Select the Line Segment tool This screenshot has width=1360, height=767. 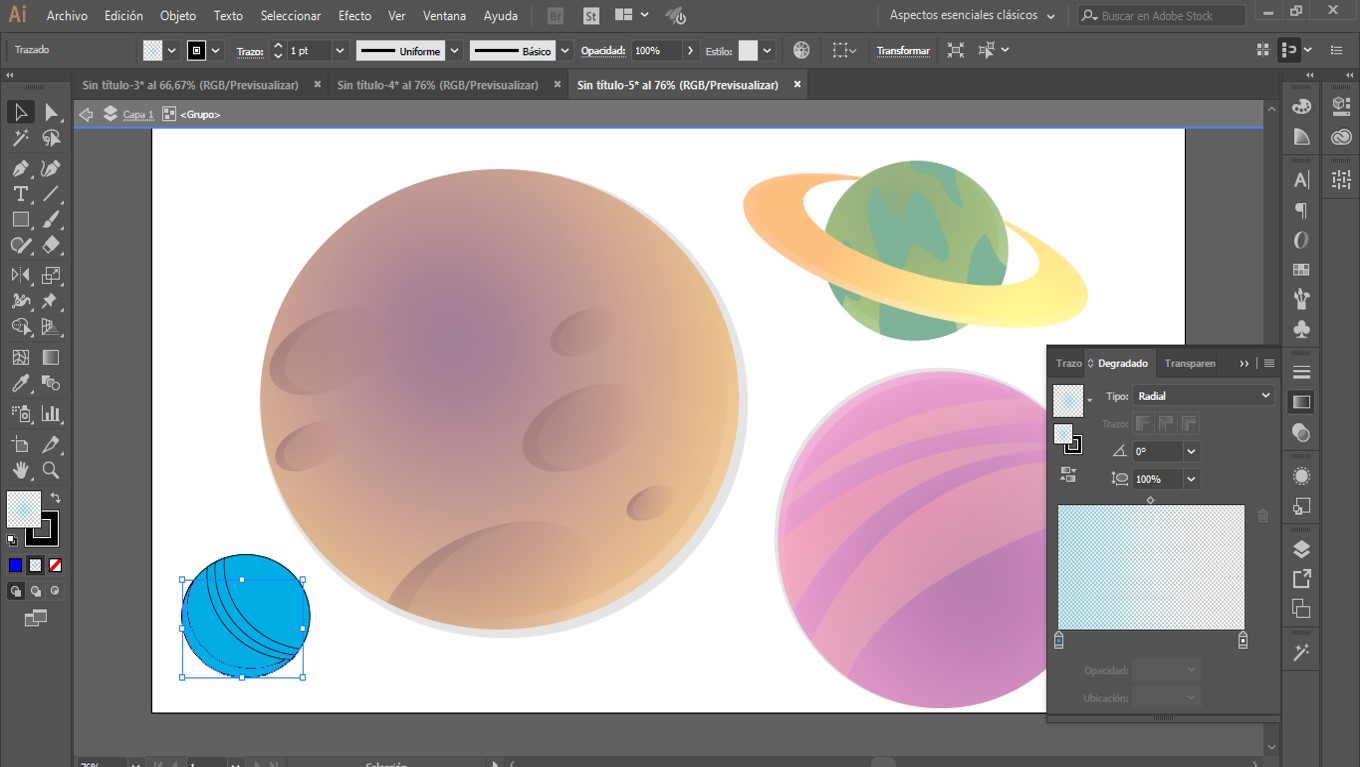click(x=51, y=194)
